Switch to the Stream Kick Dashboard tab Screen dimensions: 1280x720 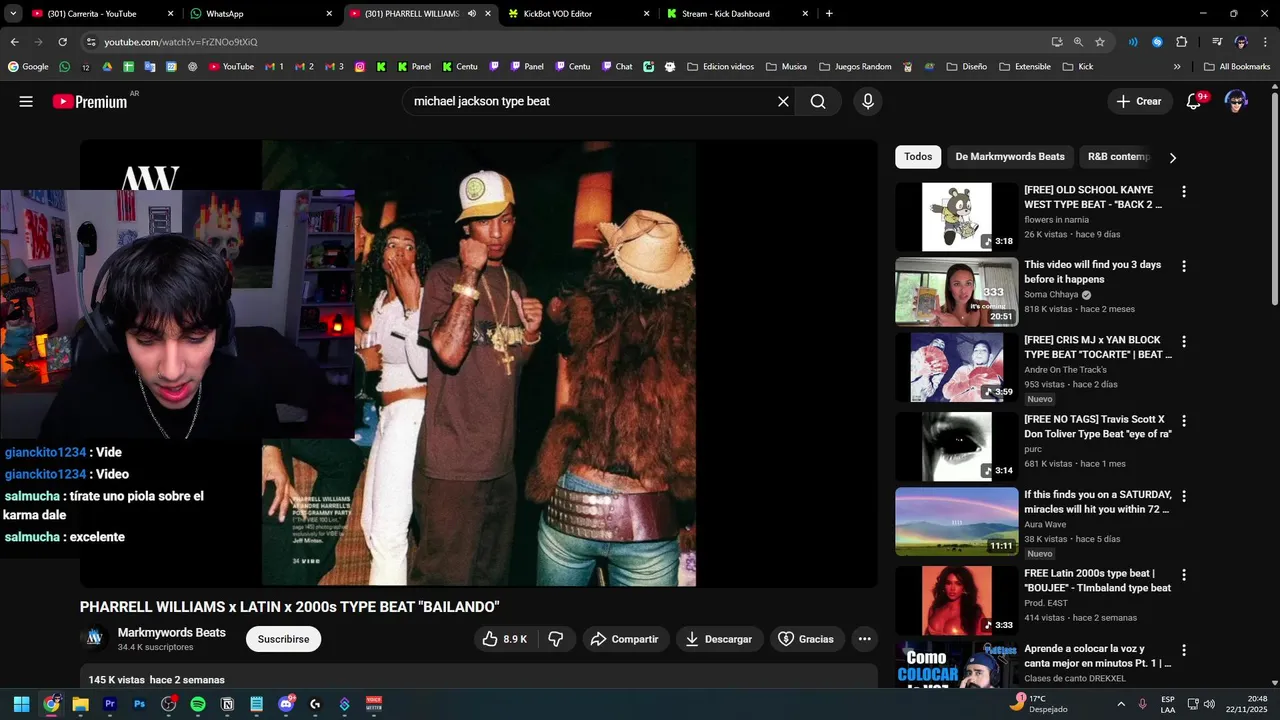(x=737, y=14)
